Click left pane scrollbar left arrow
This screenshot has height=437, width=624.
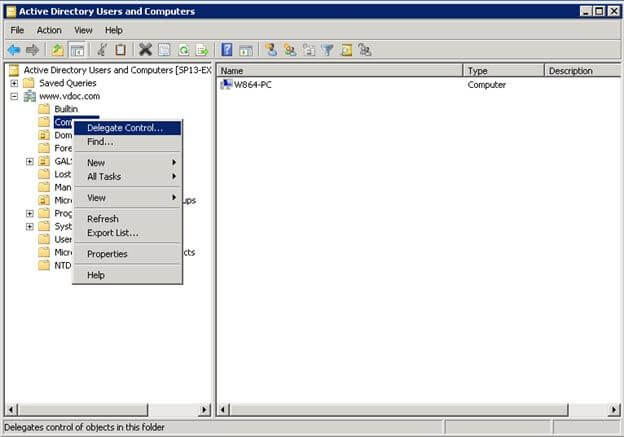11,410
